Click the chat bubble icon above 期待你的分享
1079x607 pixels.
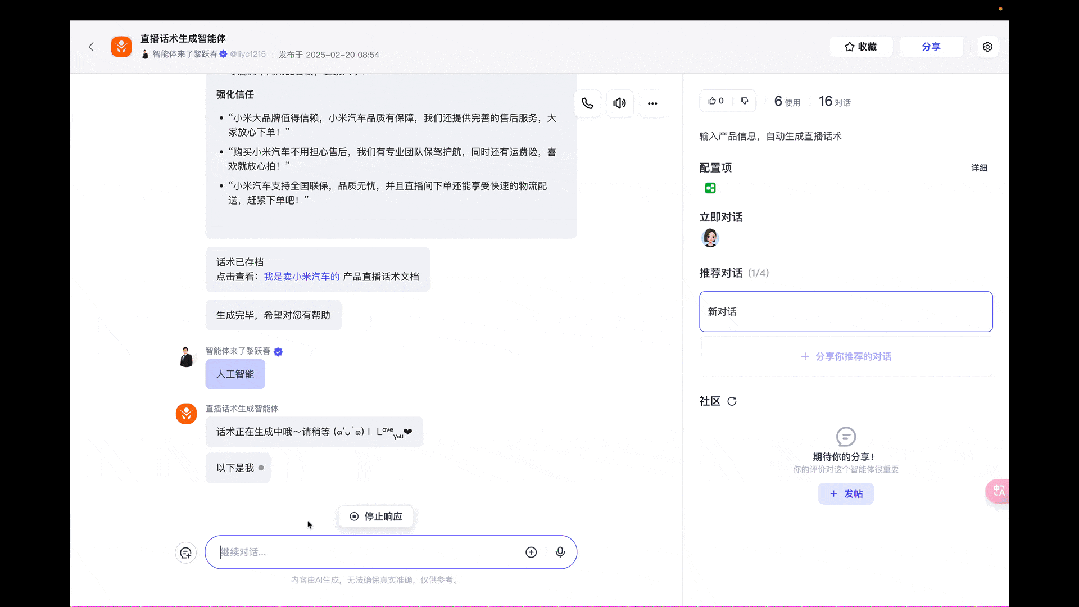point(846,436)
